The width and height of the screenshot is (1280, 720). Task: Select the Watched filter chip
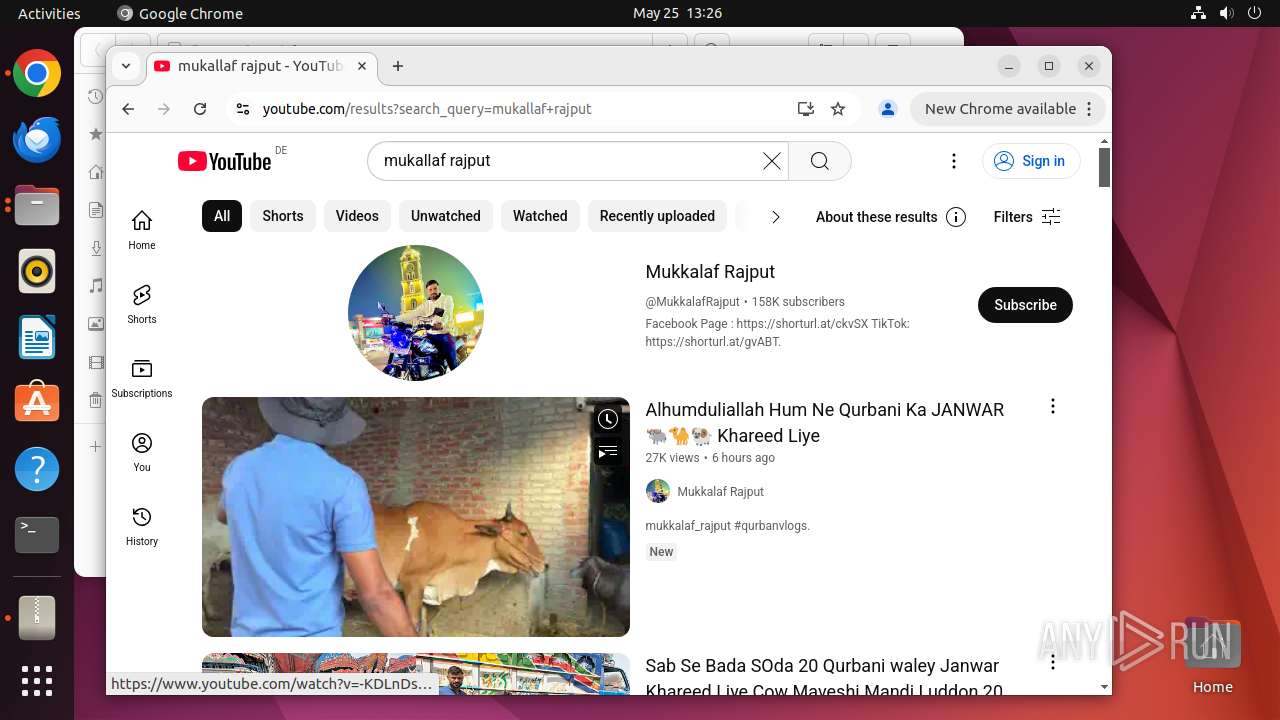tap(540, 216)
